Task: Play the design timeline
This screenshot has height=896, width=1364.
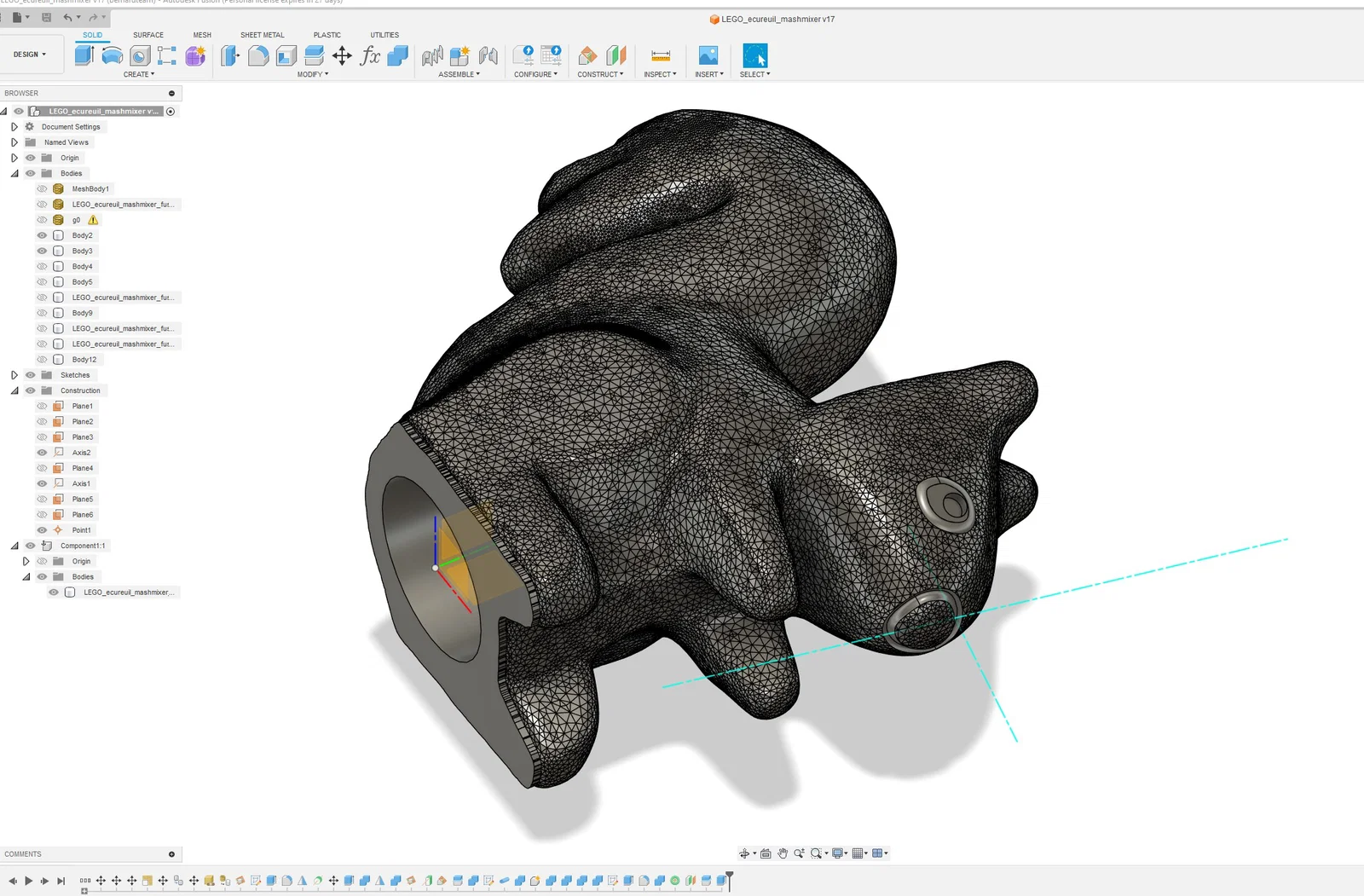Action: click(x=28, y=881)
